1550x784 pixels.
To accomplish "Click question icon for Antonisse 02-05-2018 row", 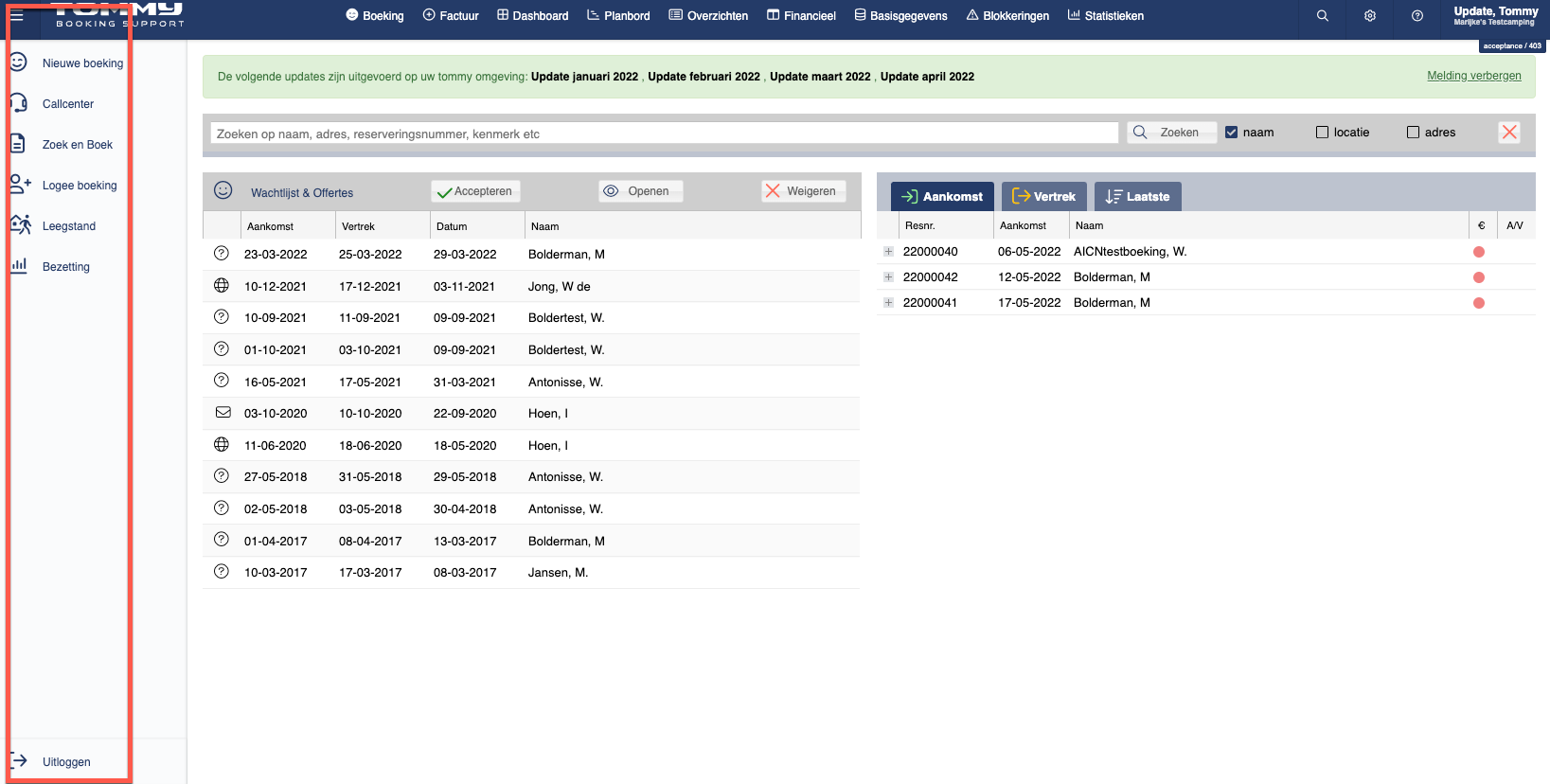I will pyautogui.click(x=222, y=508).
